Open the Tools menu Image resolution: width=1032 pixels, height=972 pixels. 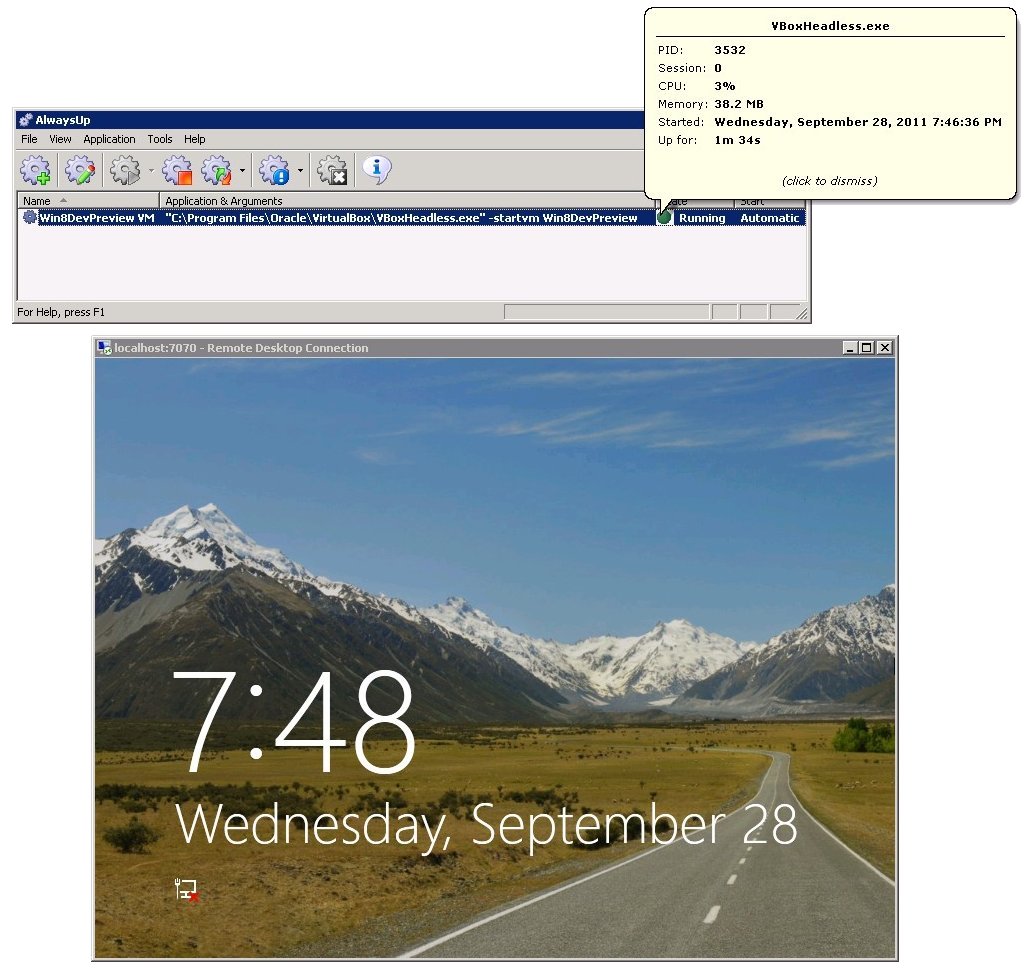pos(160,139)
